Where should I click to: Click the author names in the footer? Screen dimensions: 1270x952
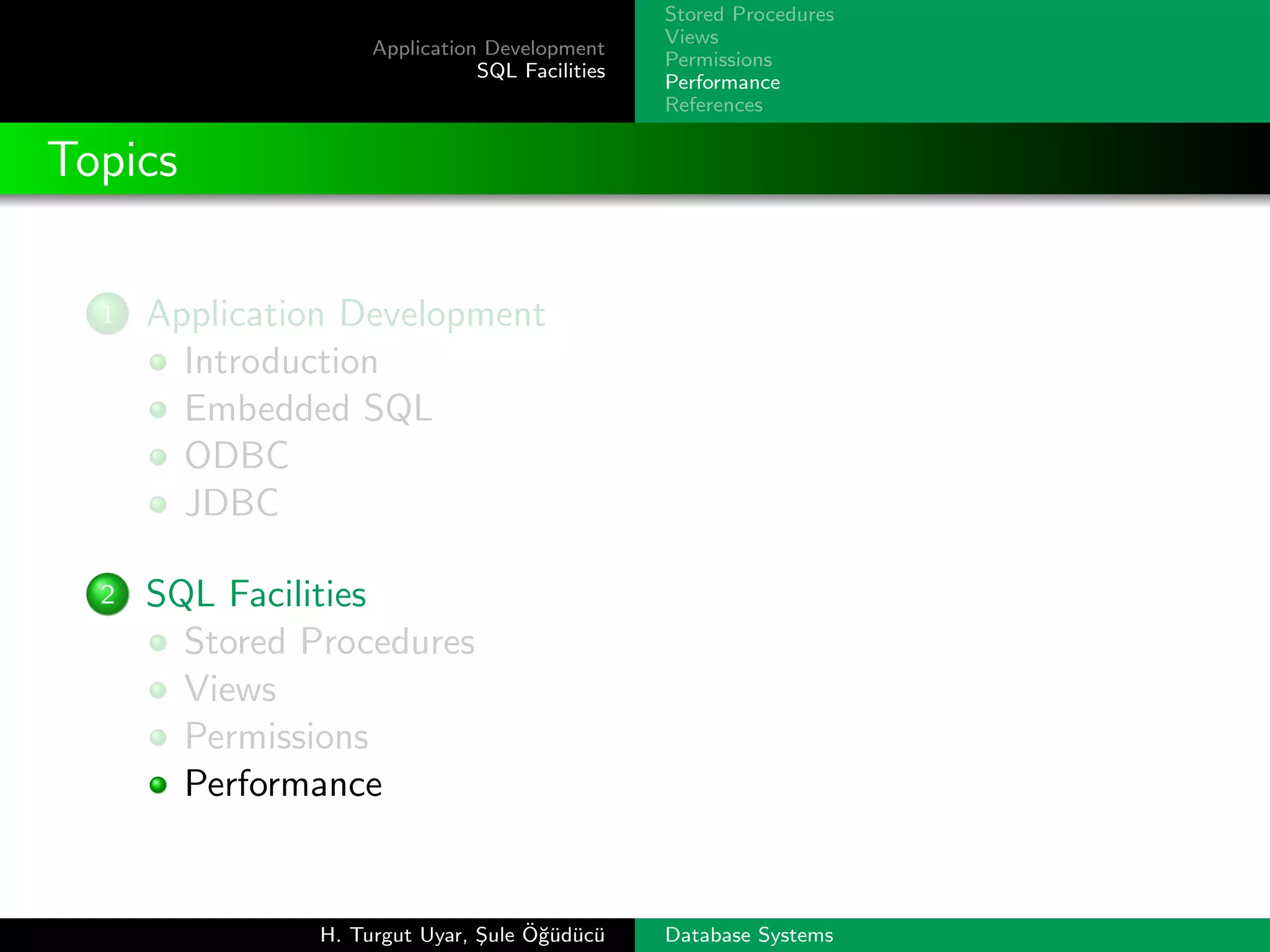point(463,935)
